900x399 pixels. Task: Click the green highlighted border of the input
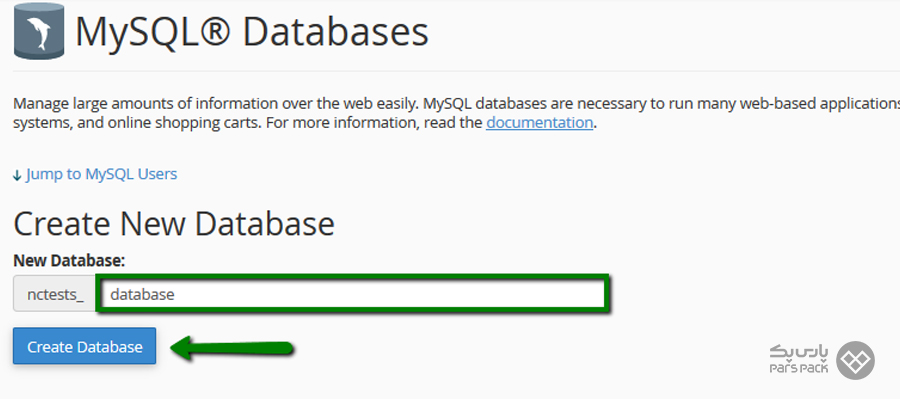click(353, 277)
